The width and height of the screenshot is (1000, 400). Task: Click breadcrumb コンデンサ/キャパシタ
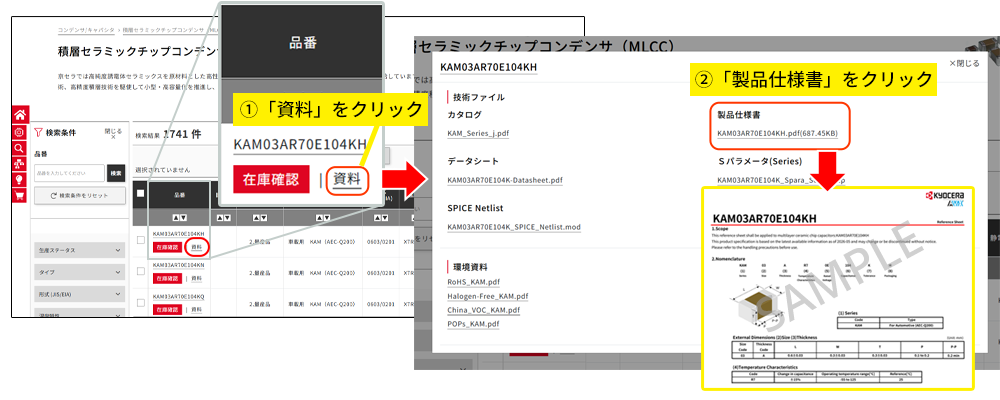(x=86, y=30)
